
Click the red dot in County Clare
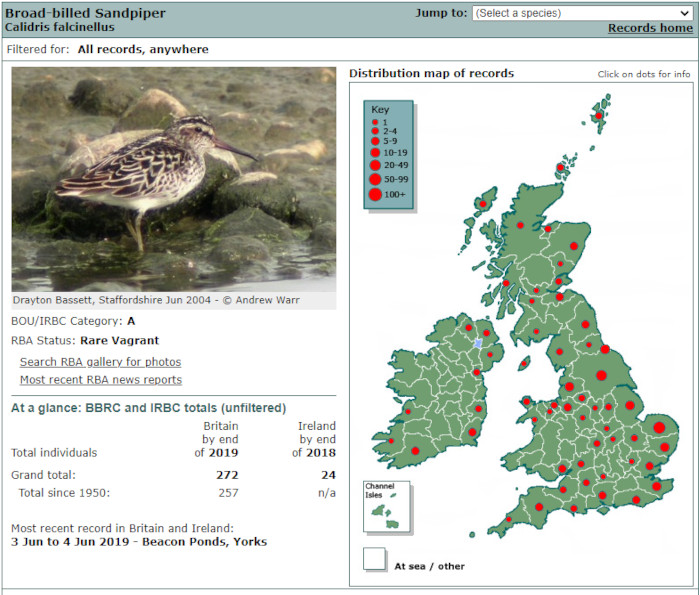click(x=408, y=412)
